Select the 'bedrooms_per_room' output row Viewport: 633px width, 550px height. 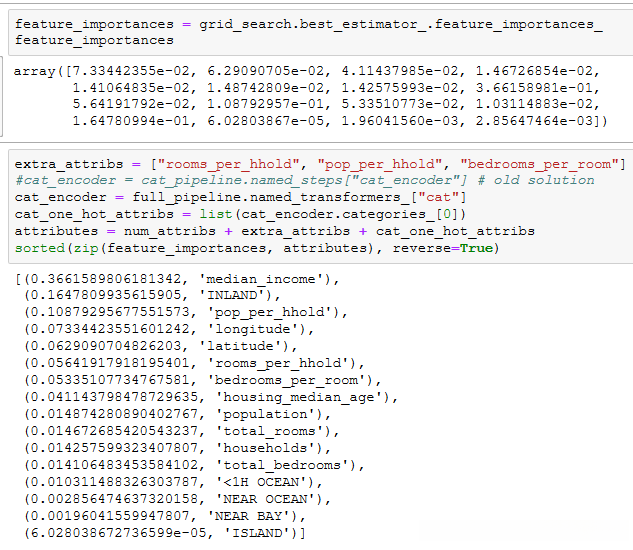click(x=203, y=380)
